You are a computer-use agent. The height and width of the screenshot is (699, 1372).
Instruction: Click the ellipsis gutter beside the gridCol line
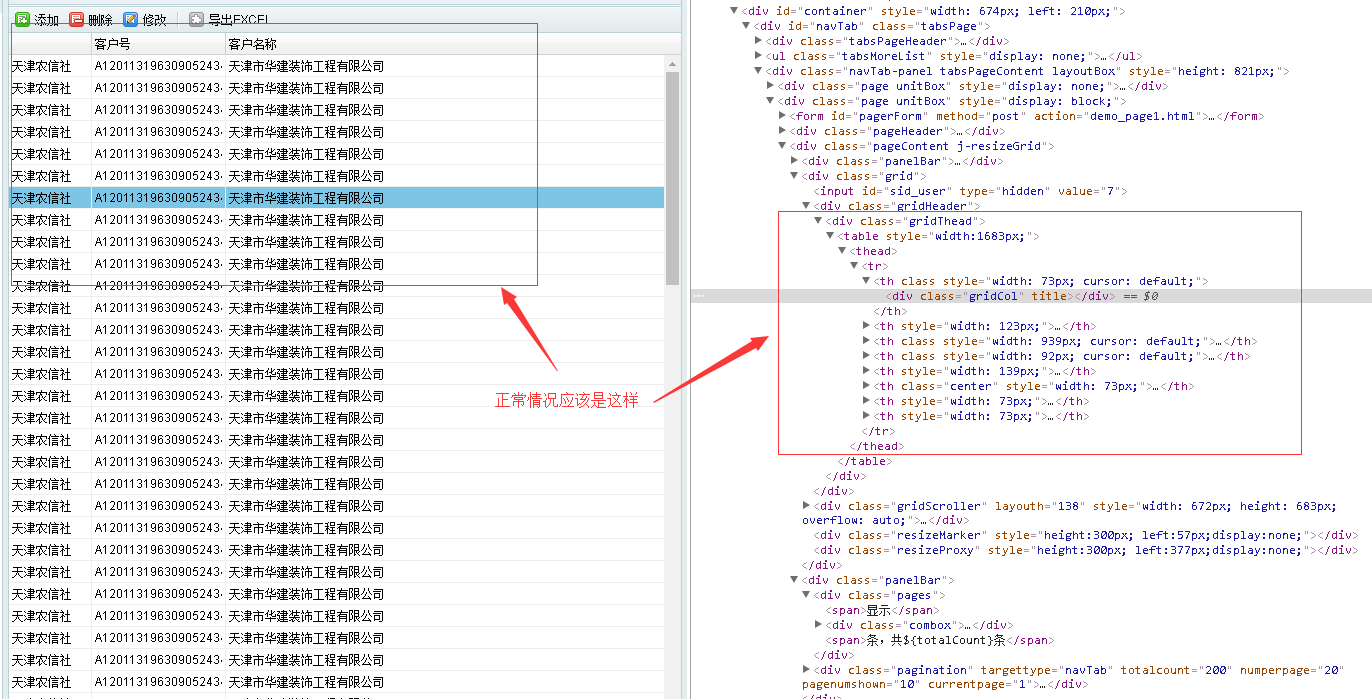698,296
